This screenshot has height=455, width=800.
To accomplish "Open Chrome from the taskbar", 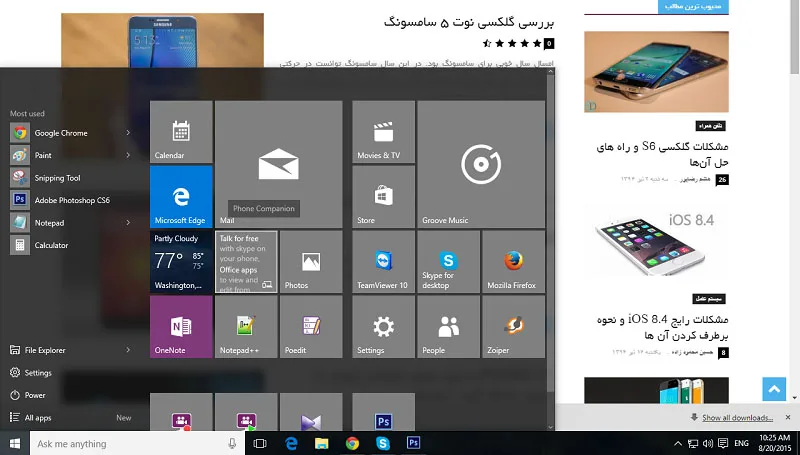I will [x=352, y=443].
